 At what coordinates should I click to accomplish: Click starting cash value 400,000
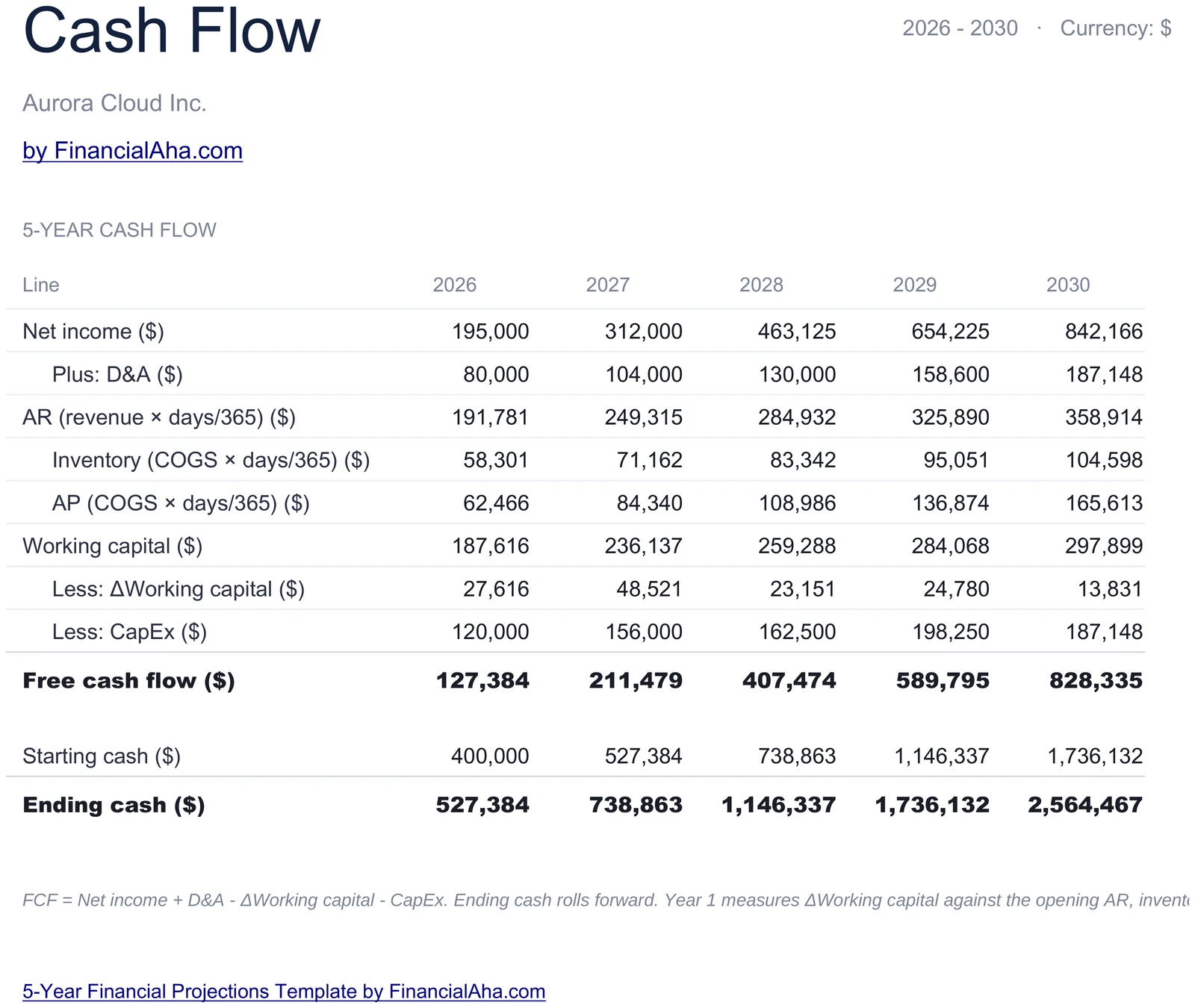[490, 756]
